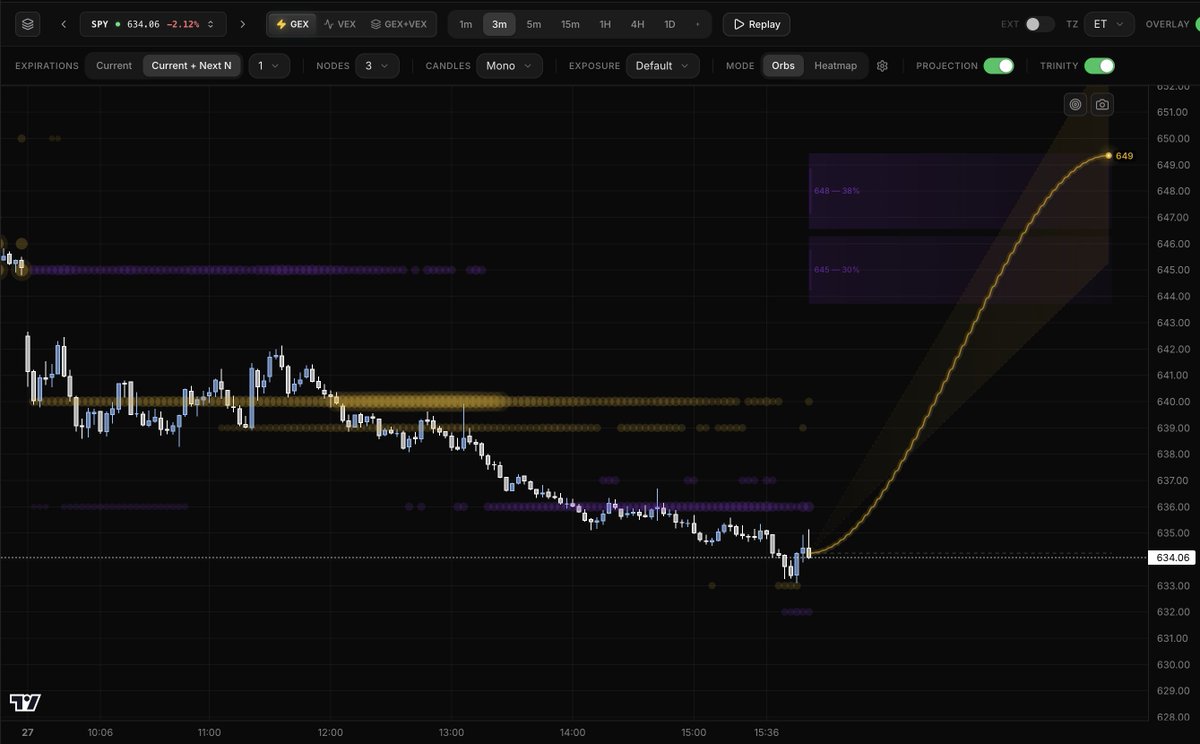Select the 3m timeframe

(x=499, y=24)
